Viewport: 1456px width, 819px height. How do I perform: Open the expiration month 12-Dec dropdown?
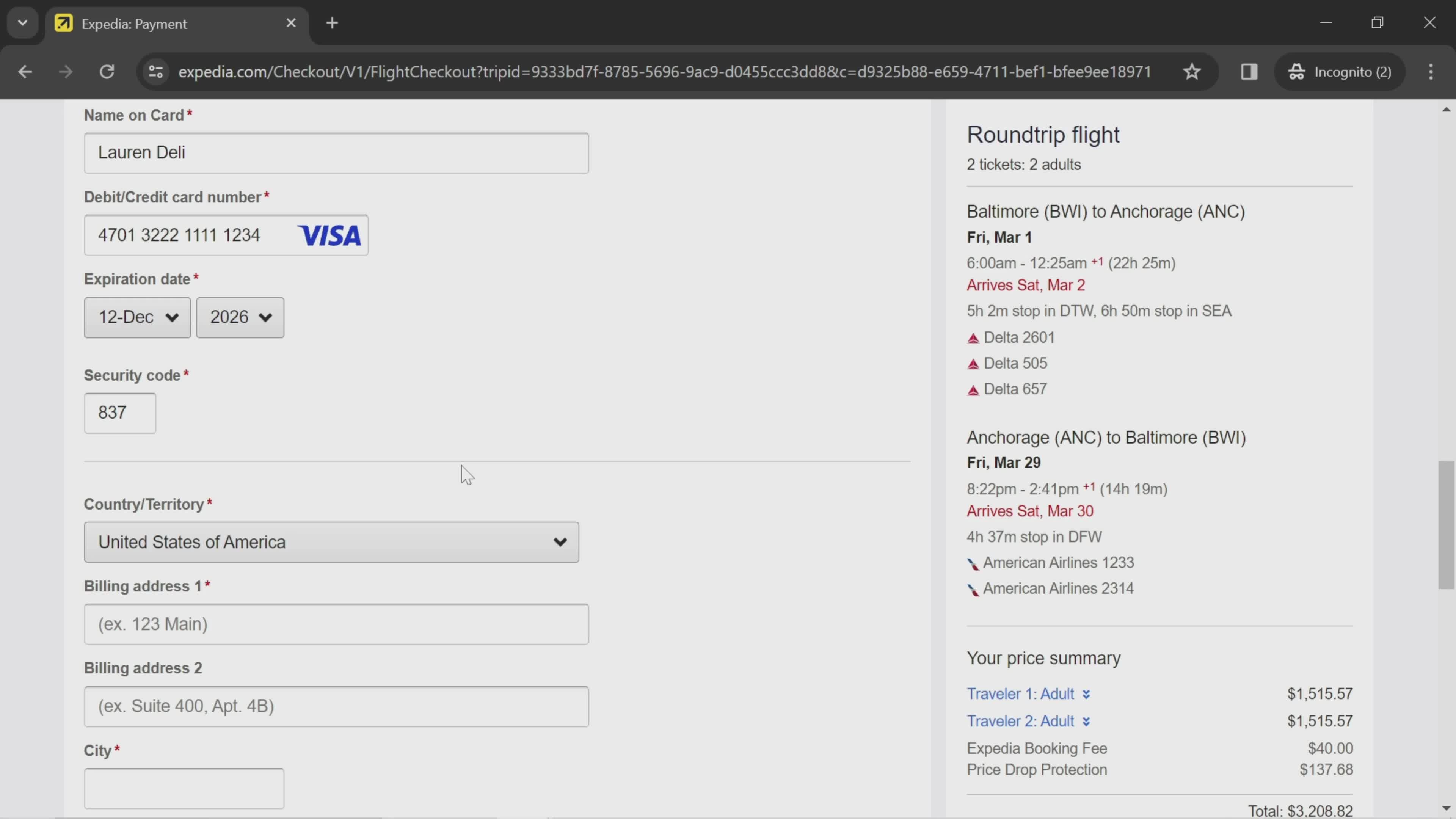click(x=137, y=317)
